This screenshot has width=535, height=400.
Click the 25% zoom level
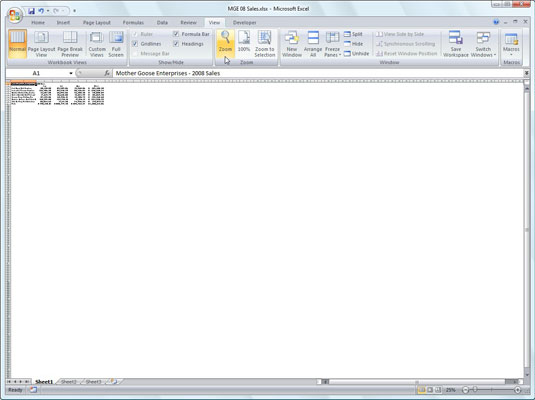tap(451, 390)
